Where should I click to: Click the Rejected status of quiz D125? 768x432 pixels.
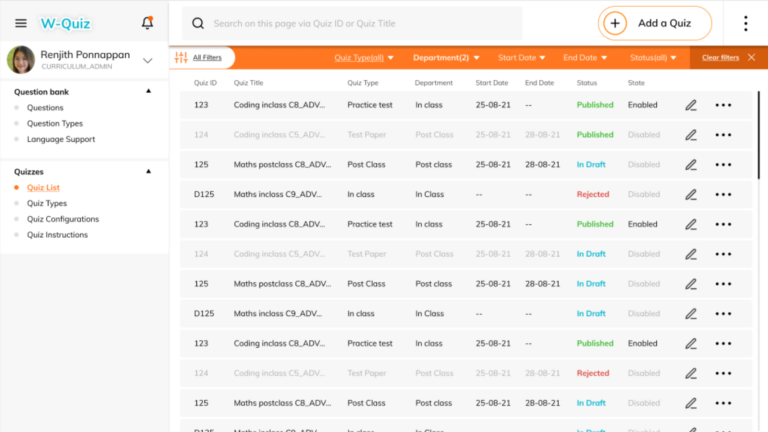(593, 194)
